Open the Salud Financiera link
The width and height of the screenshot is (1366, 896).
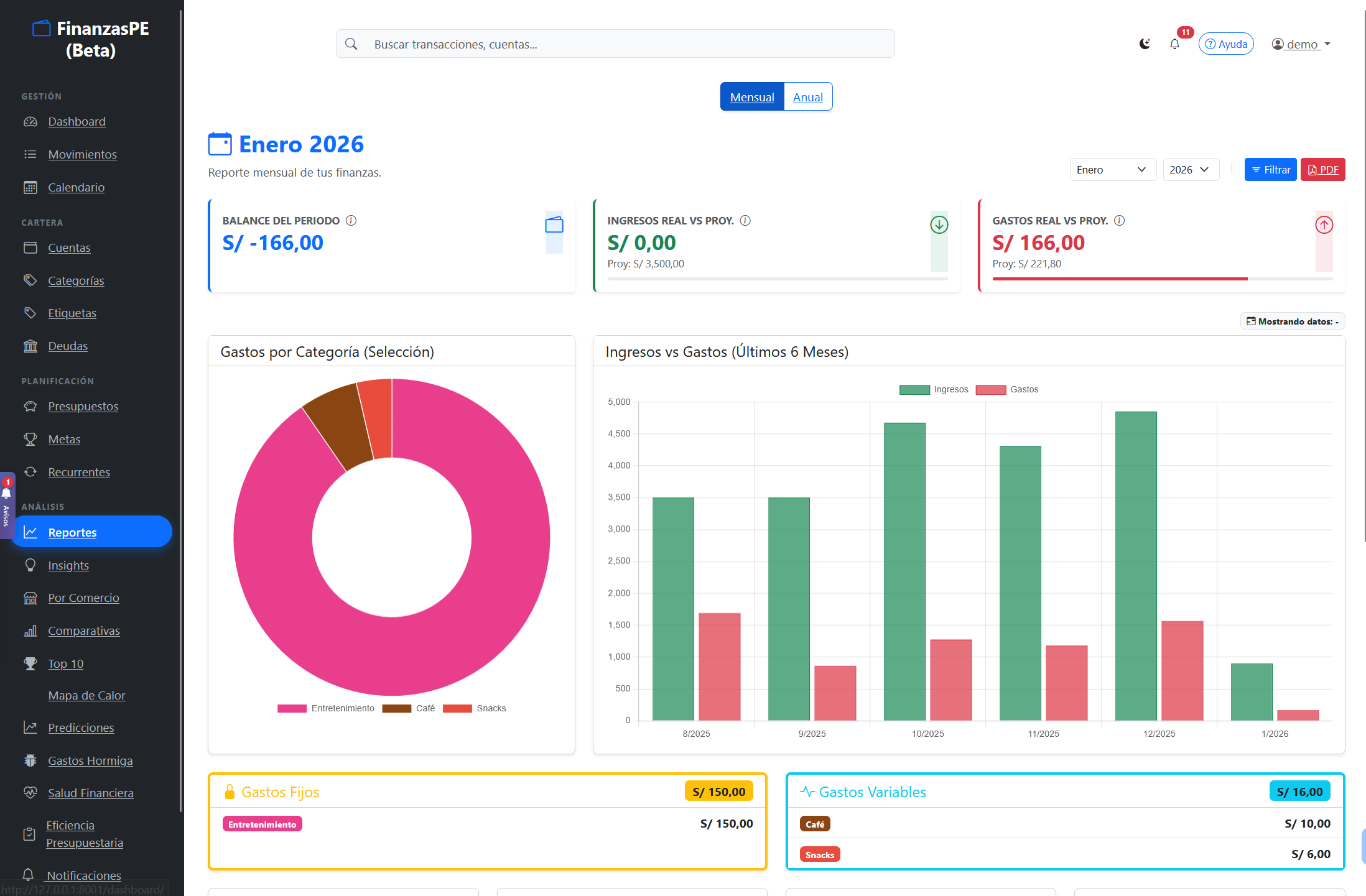91,793
